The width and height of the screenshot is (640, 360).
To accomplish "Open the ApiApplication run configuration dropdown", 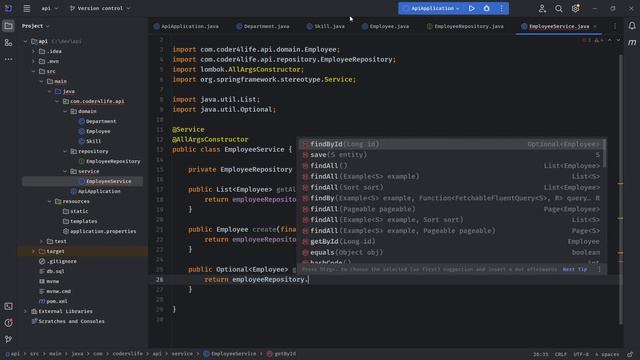I will [x=432, y=8].
